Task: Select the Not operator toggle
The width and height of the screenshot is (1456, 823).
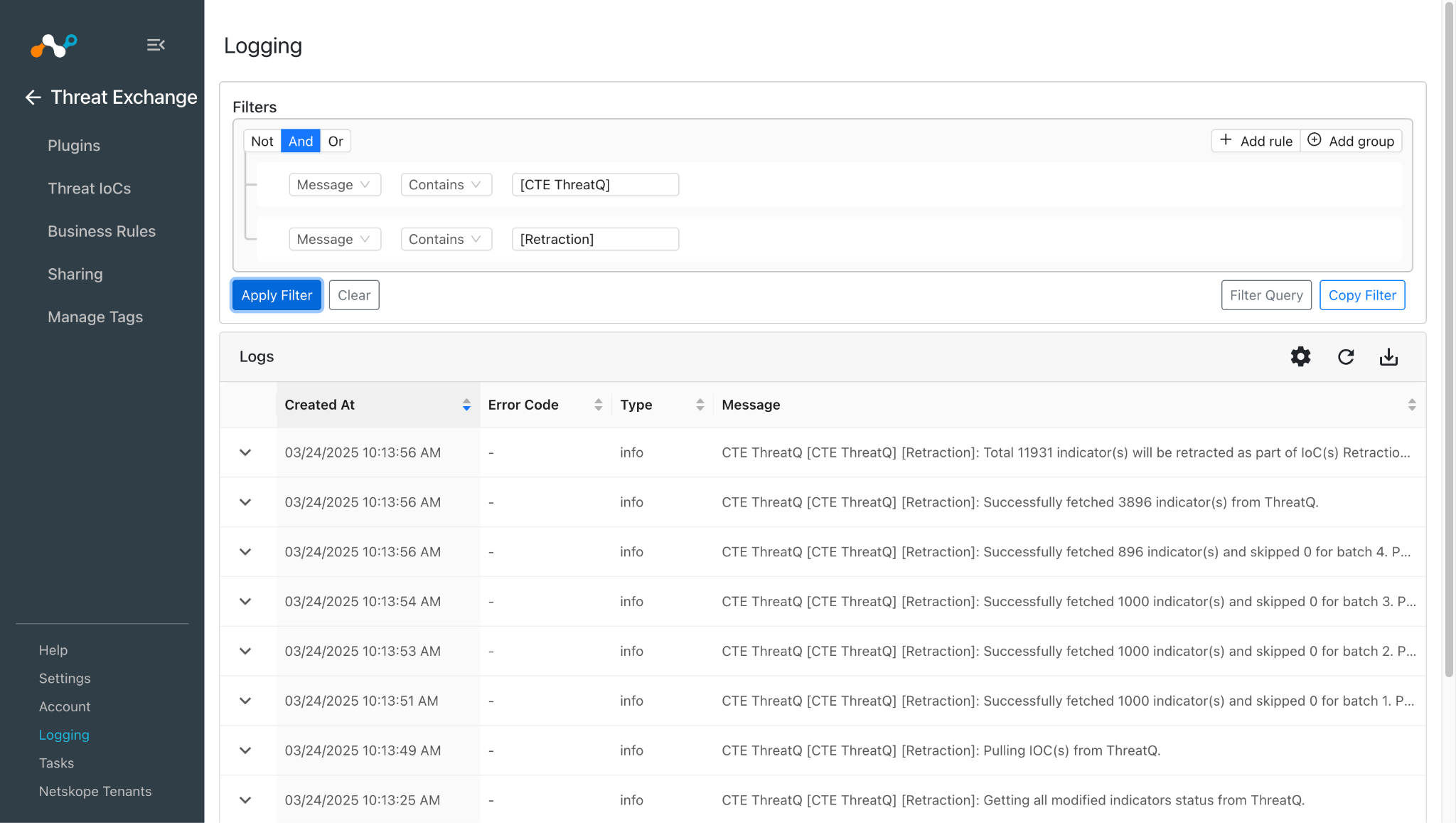Action: tap(262, 141)
